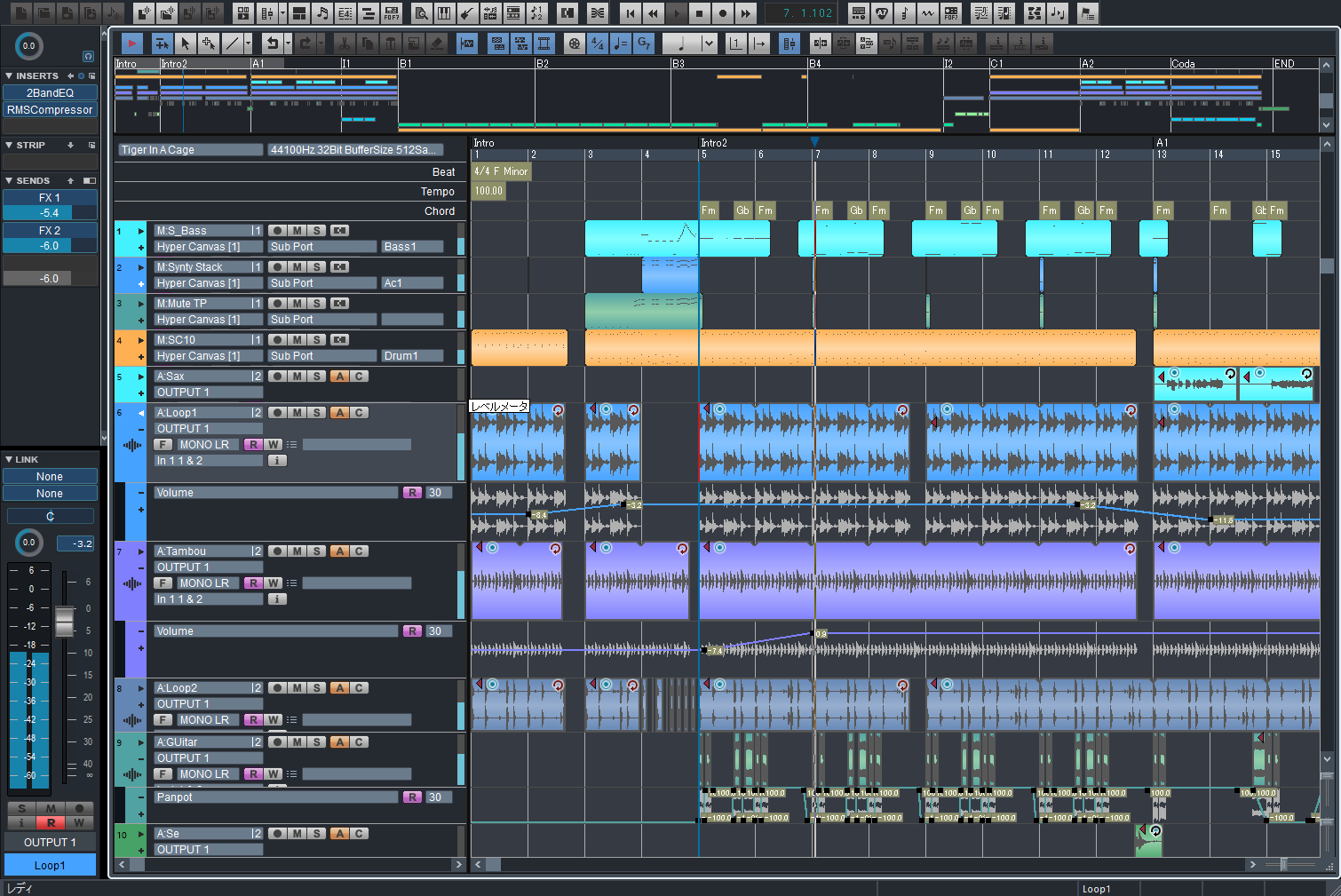Click the channel strip volume fader
Image resolution: width=1341 pixels, height=896 pixels.
65,621
